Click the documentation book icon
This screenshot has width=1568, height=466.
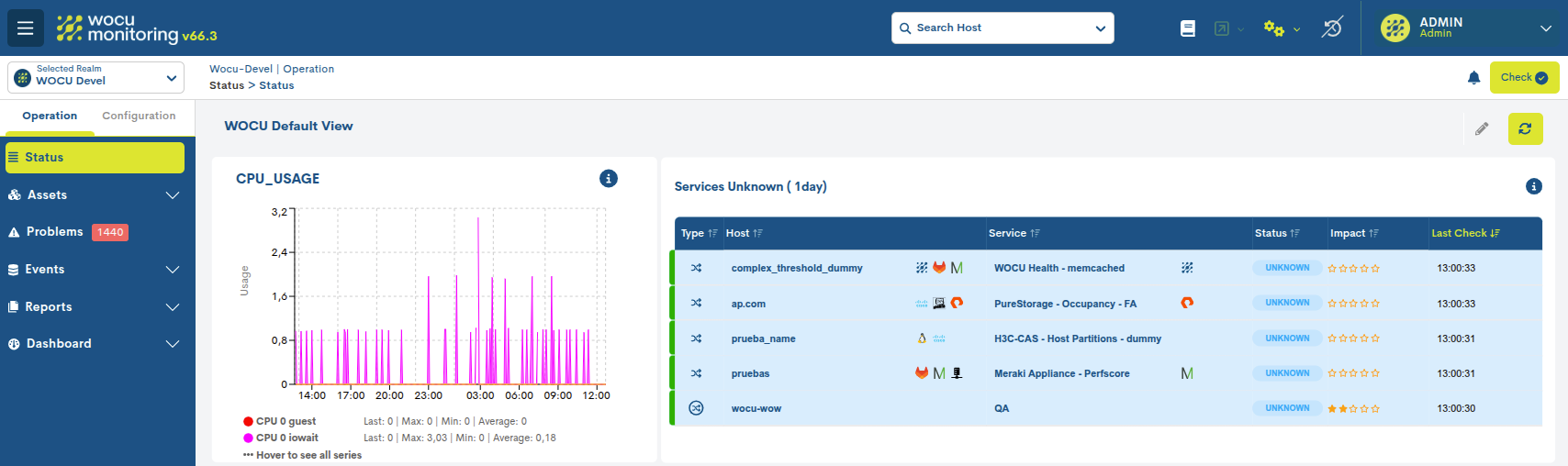1187,28
